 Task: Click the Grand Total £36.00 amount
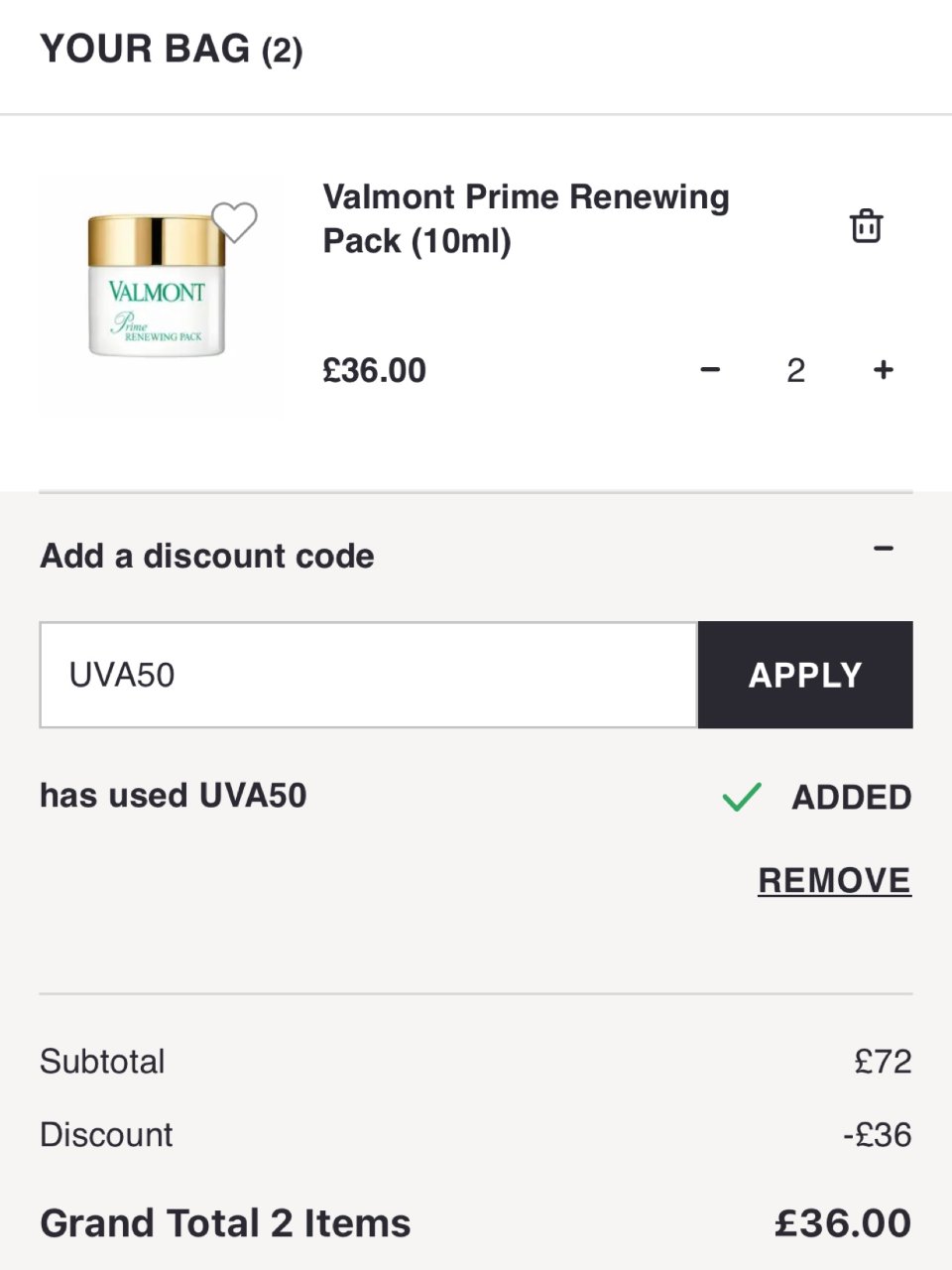pyautogui.click(x=843, y=1223)
